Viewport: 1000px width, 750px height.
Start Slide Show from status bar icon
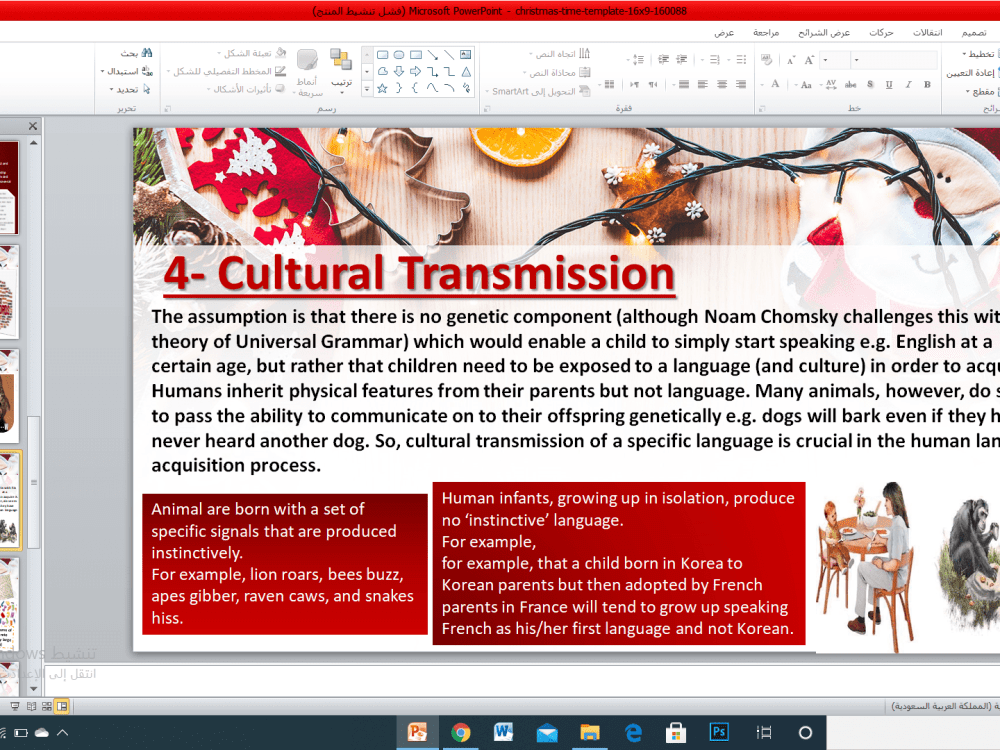(15, 706)
